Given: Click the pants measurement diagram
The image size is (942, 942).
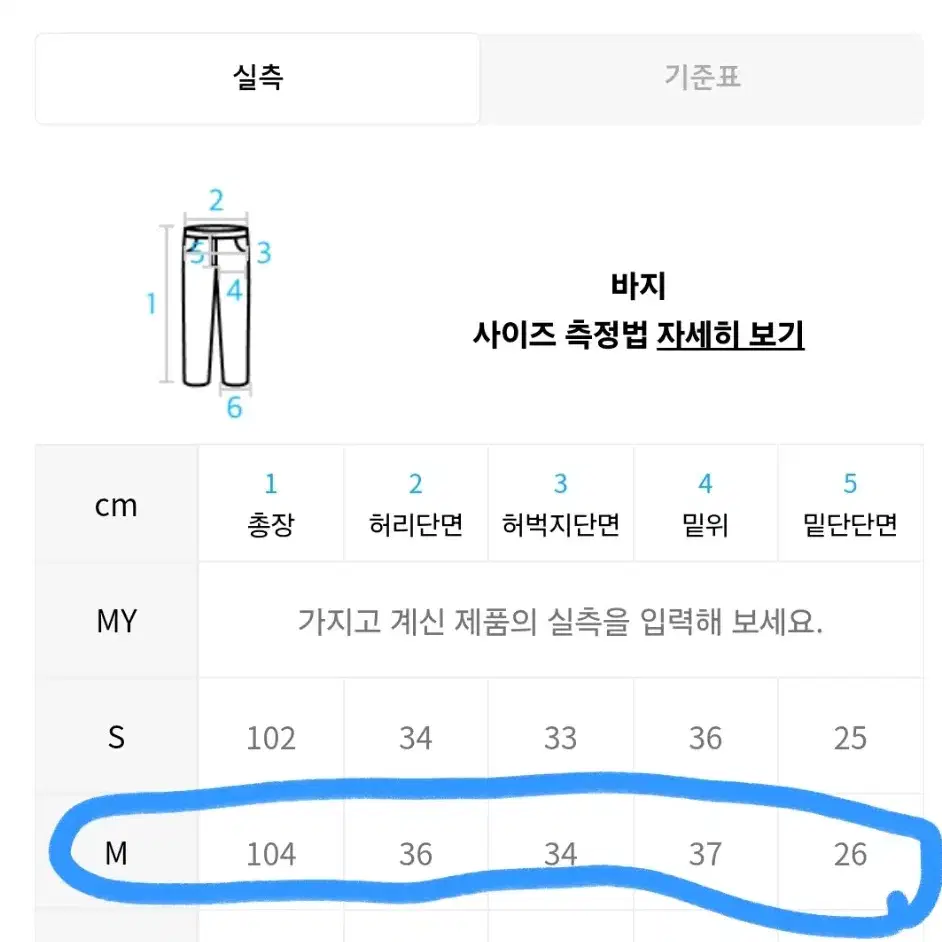Looking at the screenshot, I should tap(208, 304).
